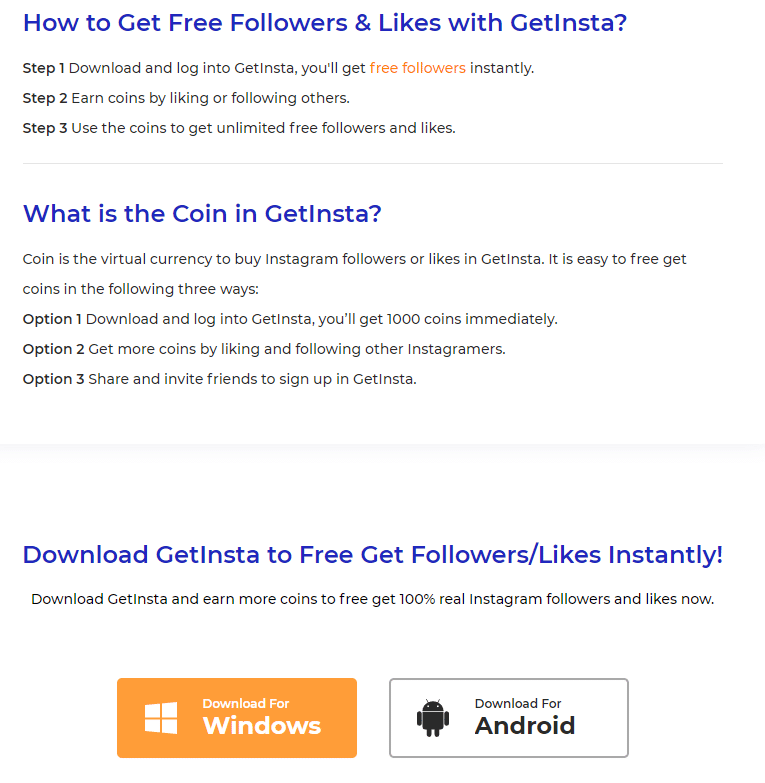
Task: Click the Android robot icon
Action: (433, 718)
